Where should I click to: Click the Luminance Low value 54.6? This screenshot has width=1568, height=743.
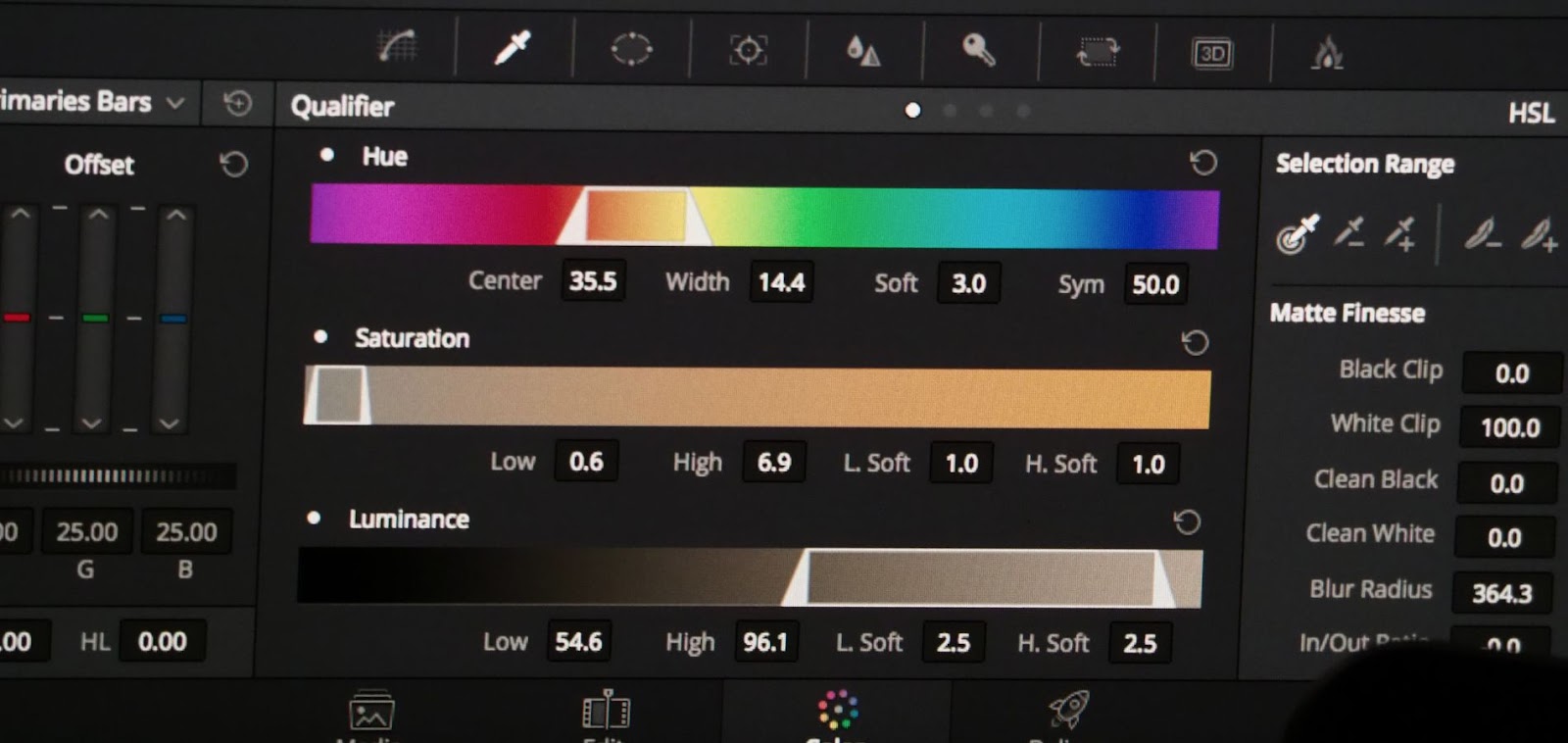pyautogui.click(x=578, y=642)
